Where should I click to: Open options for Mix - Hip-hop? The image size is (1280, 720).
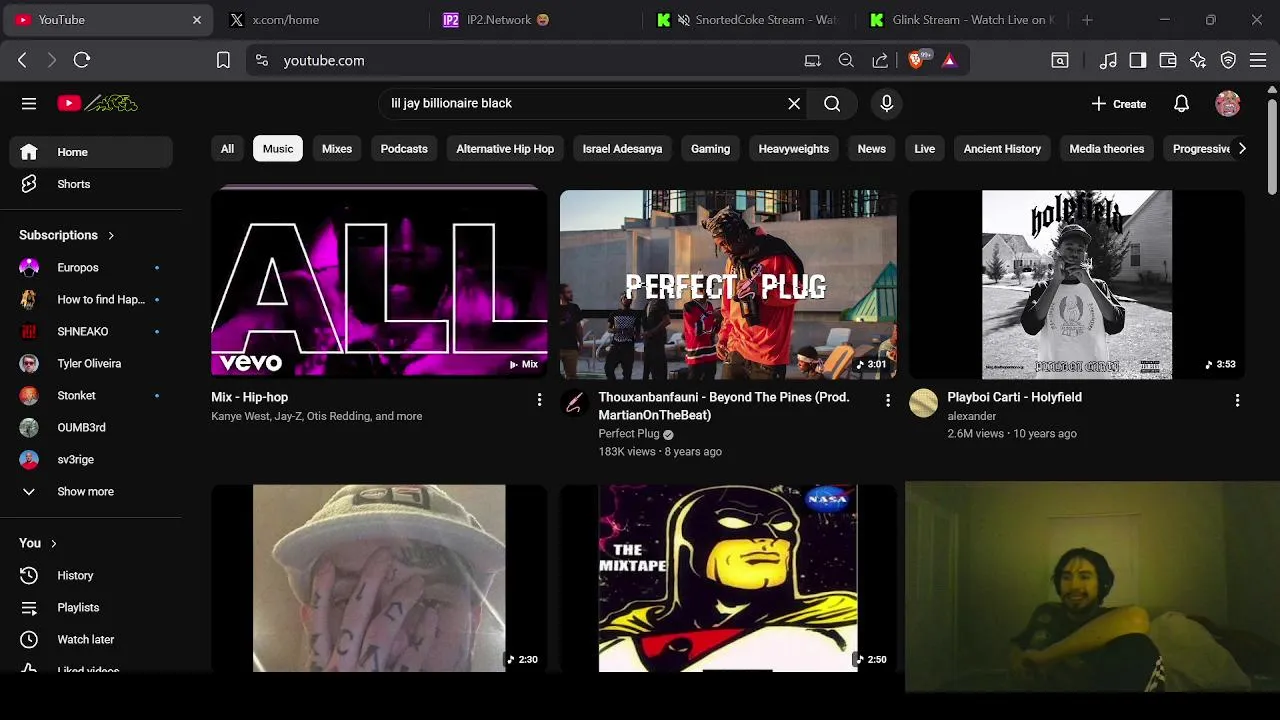539,400
